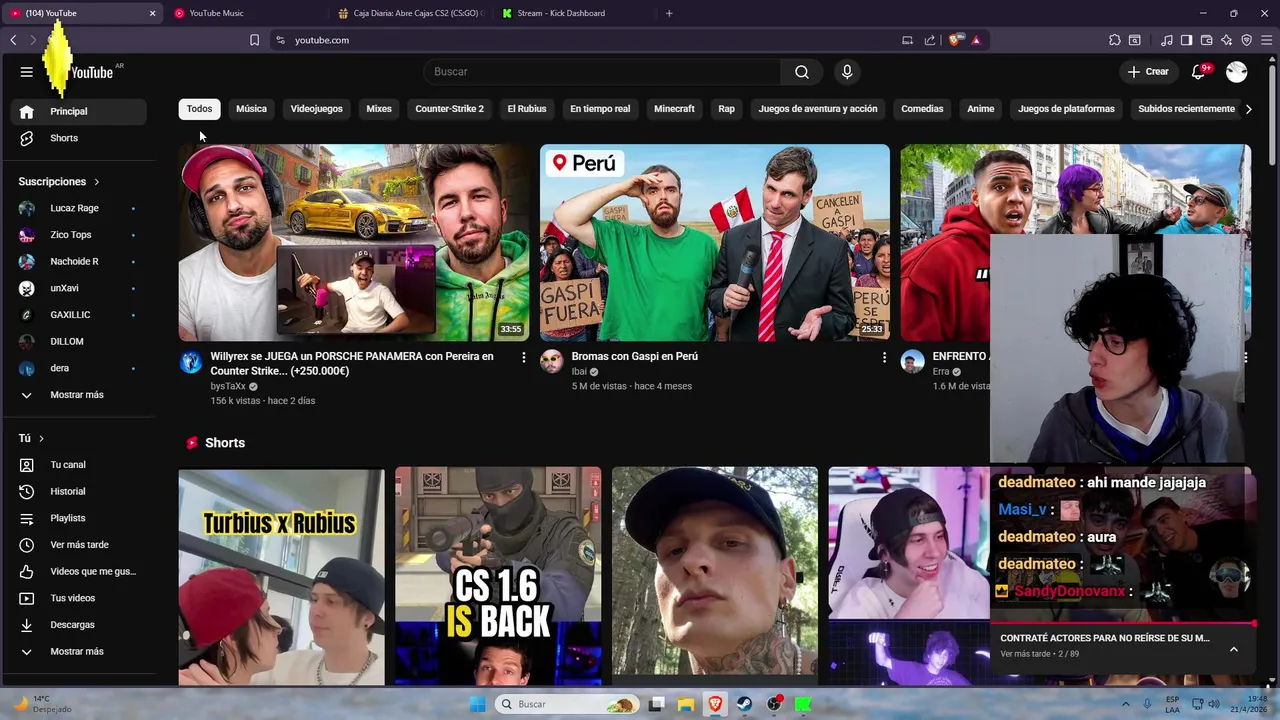Show hidden system tray icons
Viewport: 1280px width, 720px height.
point(1125,704)
